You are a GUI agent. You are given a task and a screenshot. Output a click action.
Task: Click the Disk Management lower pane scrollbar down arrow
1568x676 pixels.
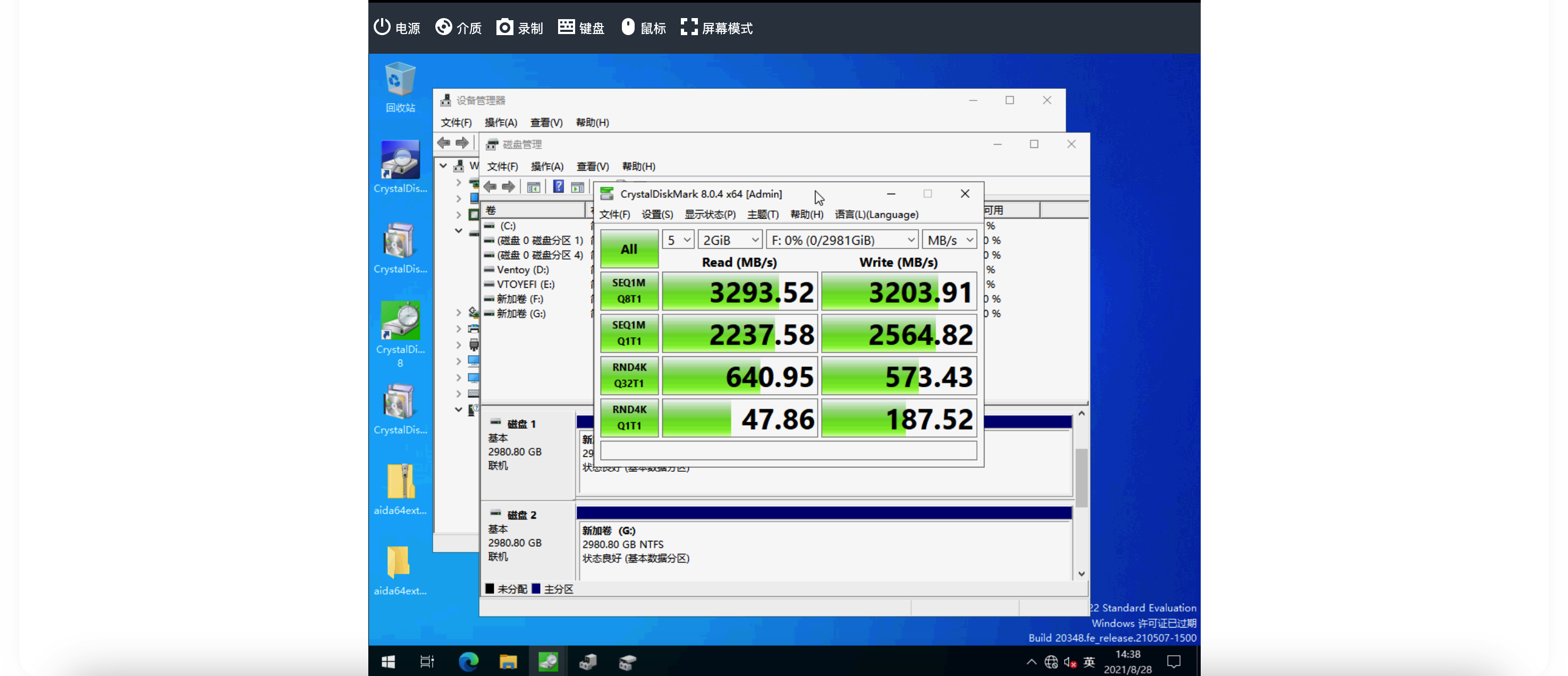[1082, 574]
